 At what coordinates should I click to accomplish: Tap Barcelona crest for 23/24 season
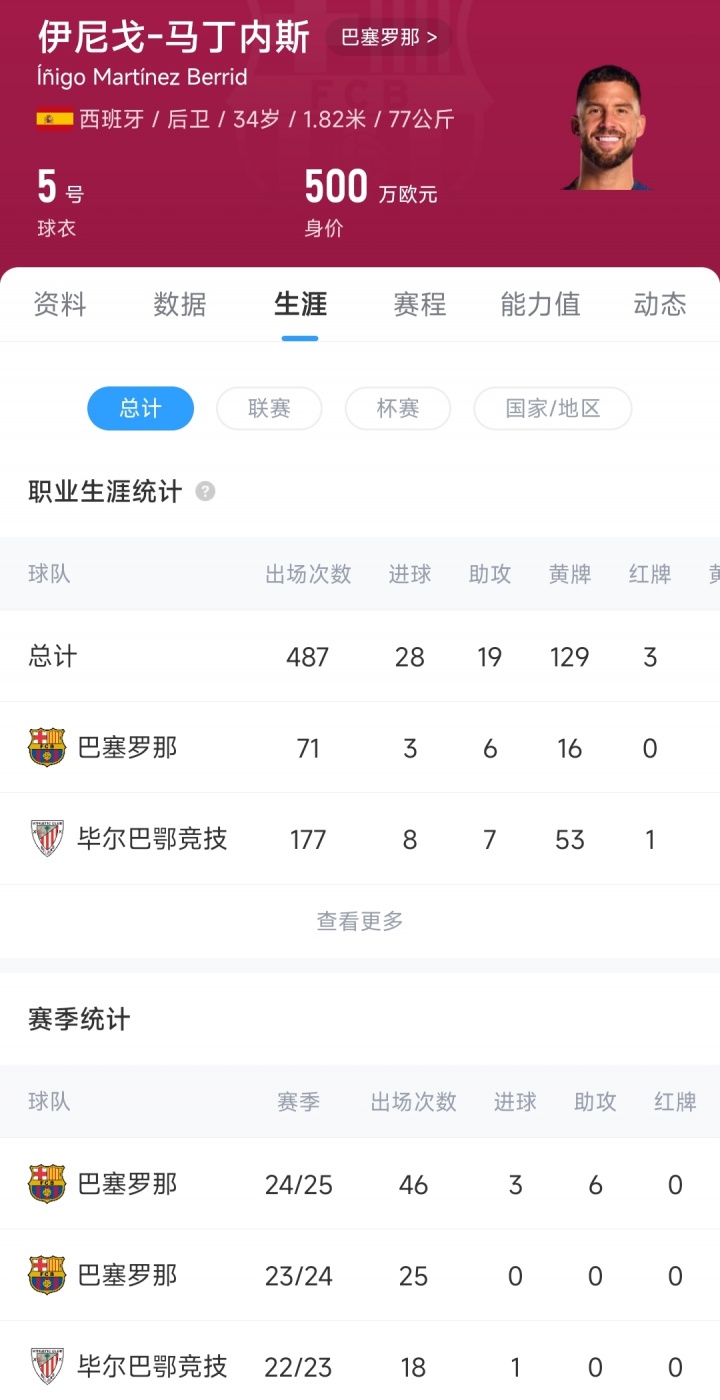(47, 1275)
